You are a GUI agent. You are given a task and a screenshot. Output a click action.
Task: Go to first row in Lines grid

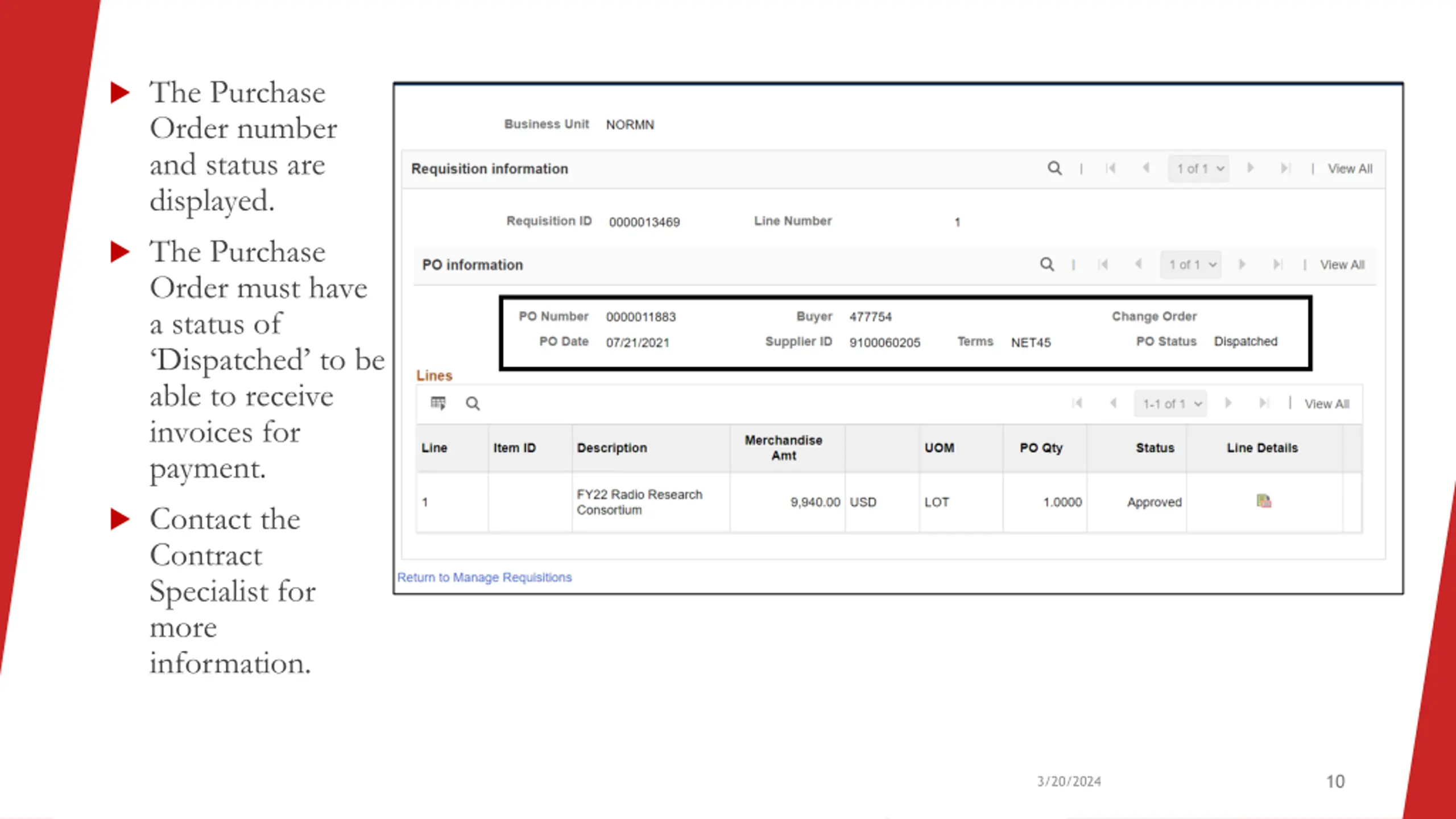click(x=1077, y=403)
